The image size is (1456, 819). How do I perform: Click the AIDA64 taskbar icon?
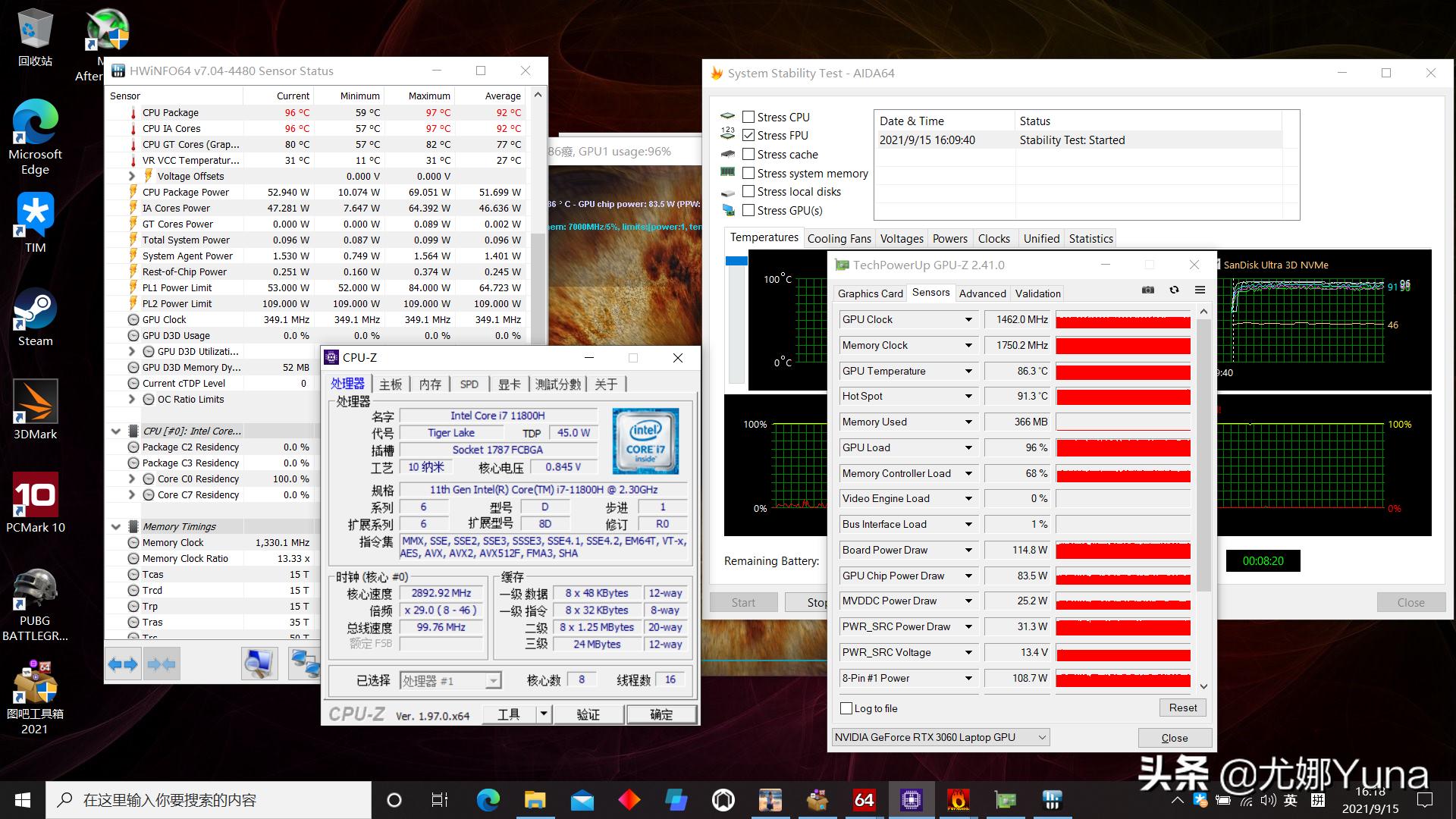(x=864, y=799)
